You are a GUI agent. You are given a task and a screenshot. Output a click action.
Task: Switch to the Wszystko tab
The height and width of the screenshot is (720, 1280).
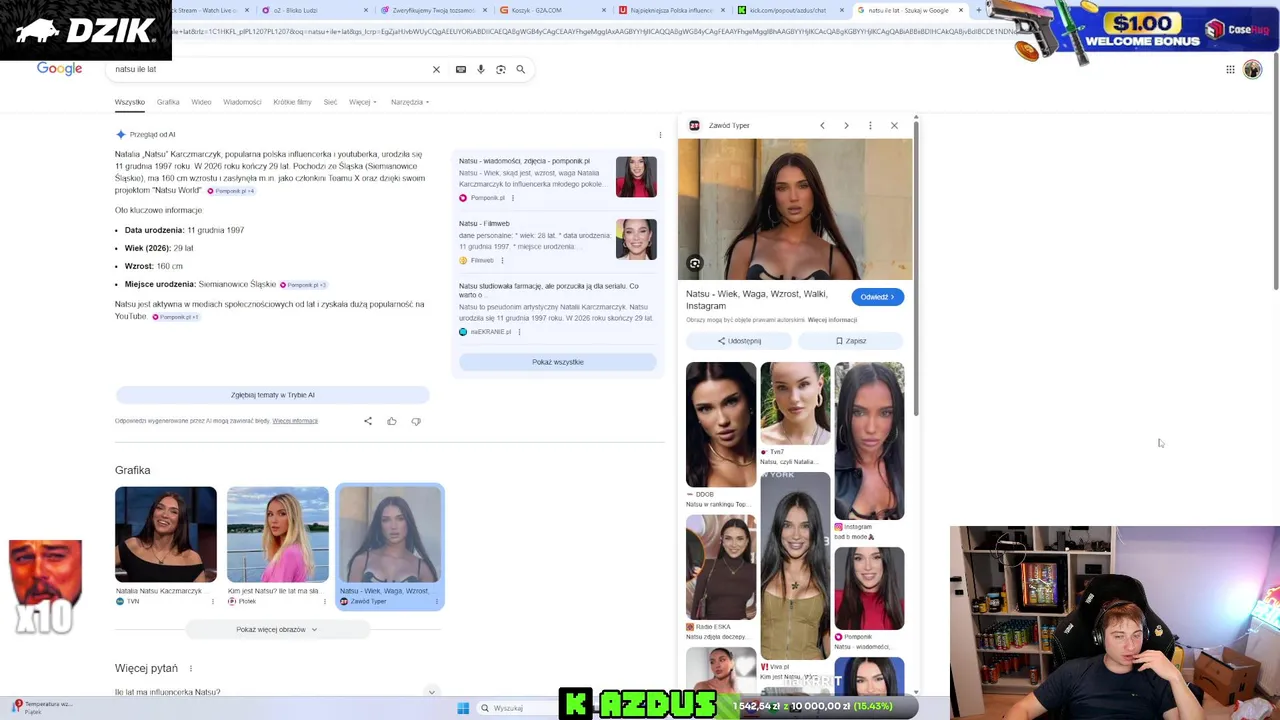click(129, 102)
